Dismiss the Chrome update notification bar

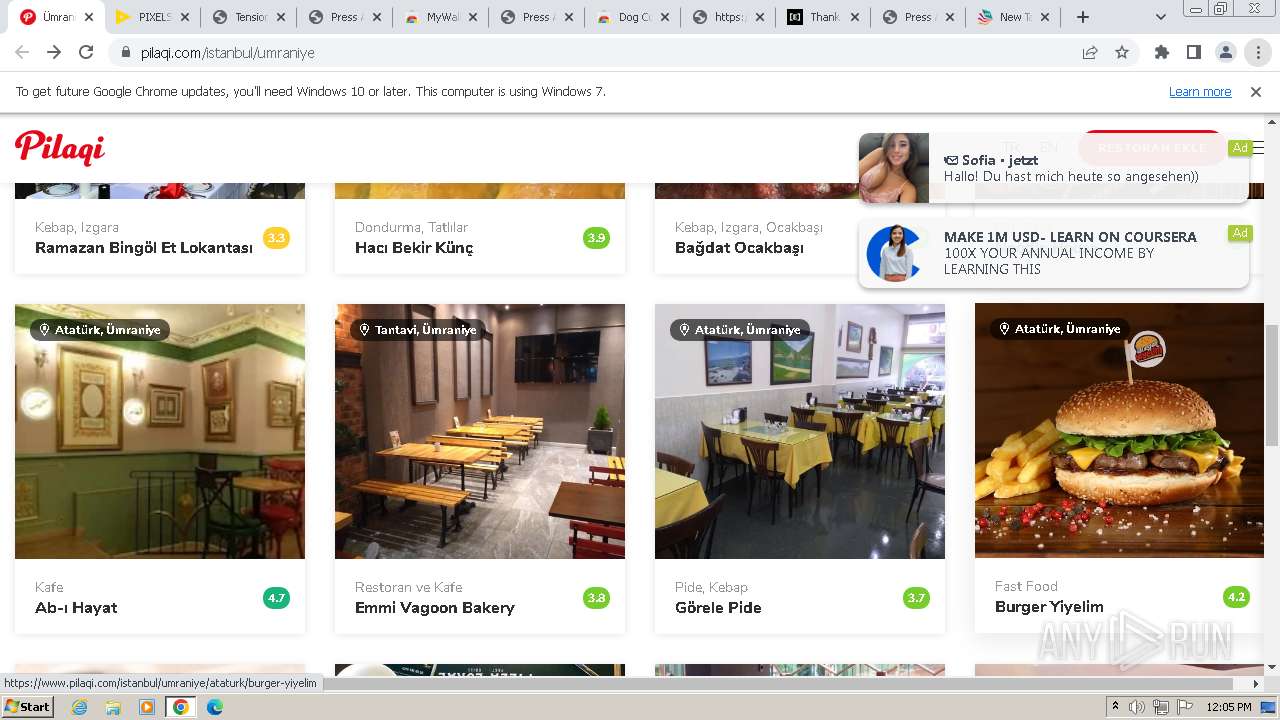coord(1256,92)
